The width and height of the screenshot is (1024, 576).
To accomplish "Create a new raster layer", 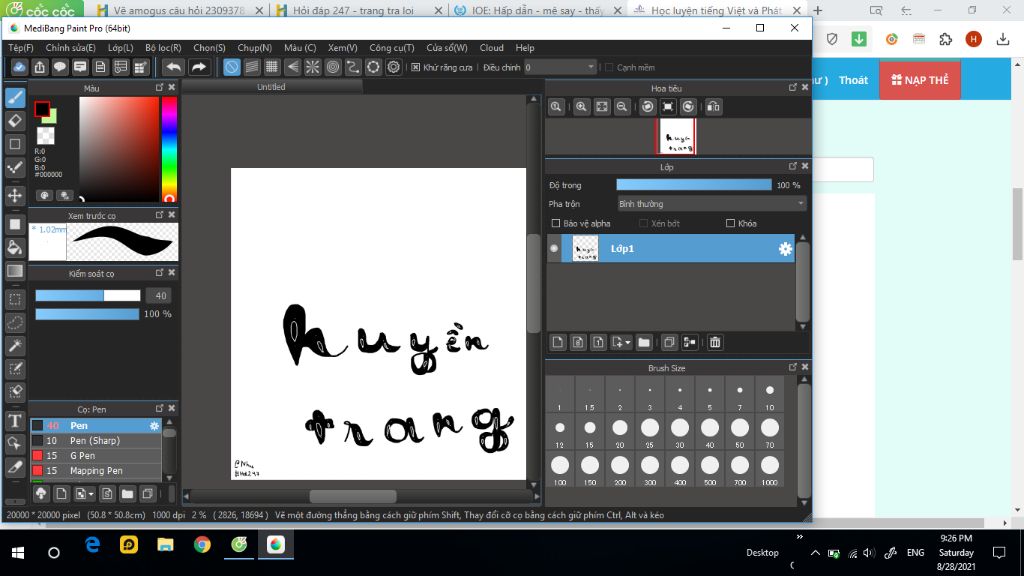I will point(557,342).
